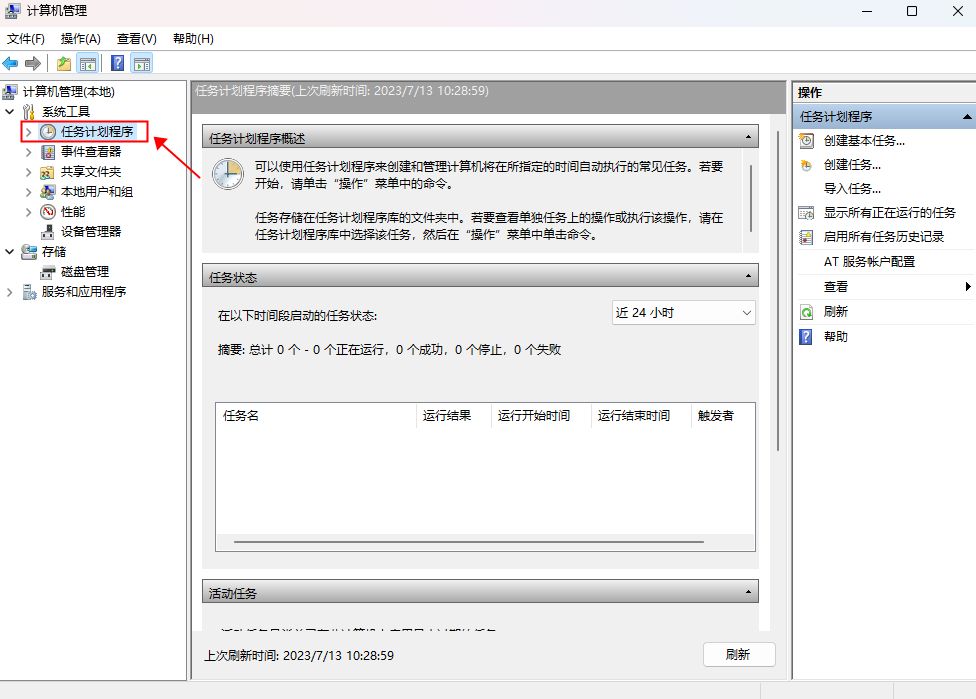The image size is (976, 699).
Task: Click the help toolbar icon
Action: (x=117, y=62)
